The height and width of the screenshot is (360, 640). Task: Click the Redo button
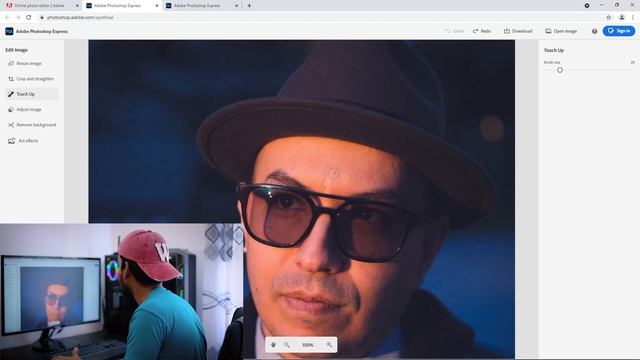482,31
